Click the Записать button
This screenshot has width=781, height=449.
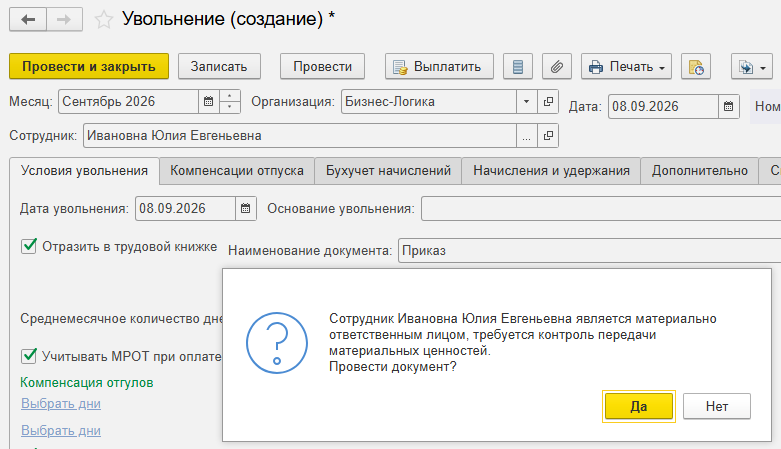(x=219, y=66)
